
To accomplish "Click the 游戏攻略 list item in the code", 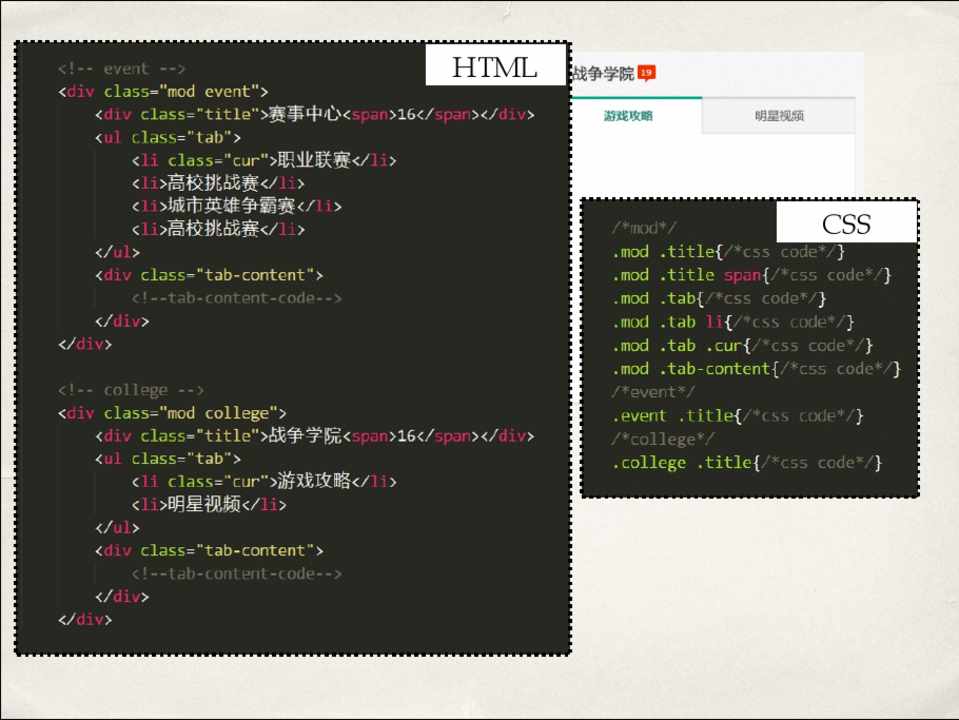I will coord(264,482).
